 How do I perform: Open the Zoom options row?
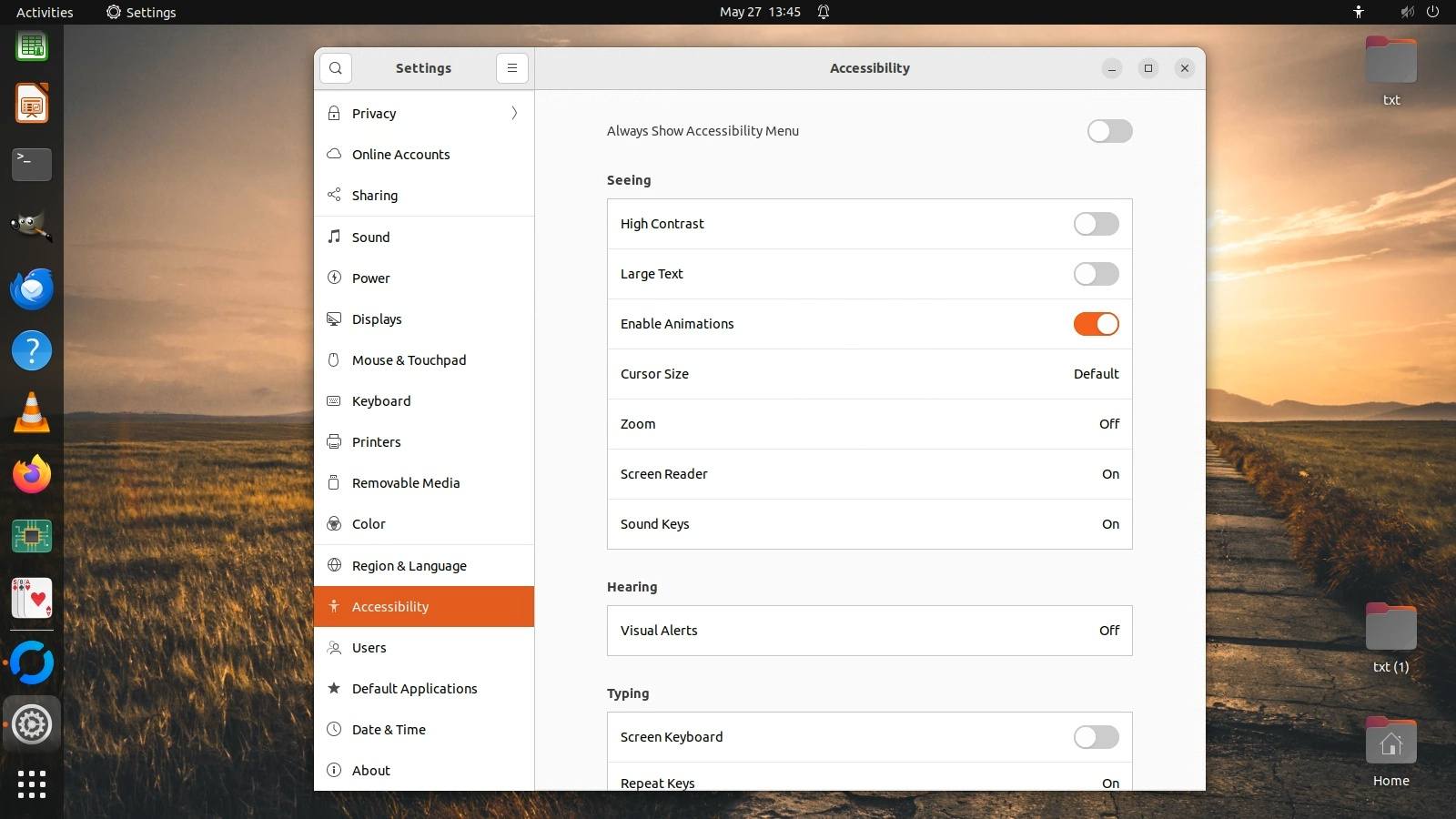tap(869, 424)
